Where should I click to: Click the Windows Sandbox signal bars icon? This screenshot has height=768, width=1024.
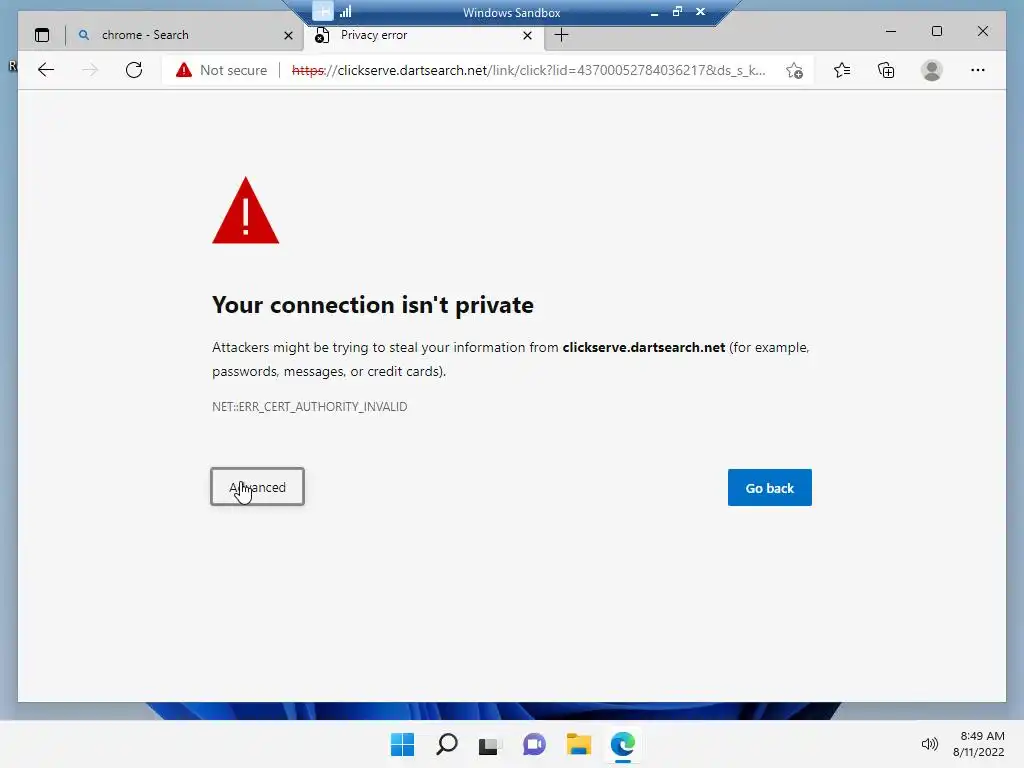tap(345, 12)
